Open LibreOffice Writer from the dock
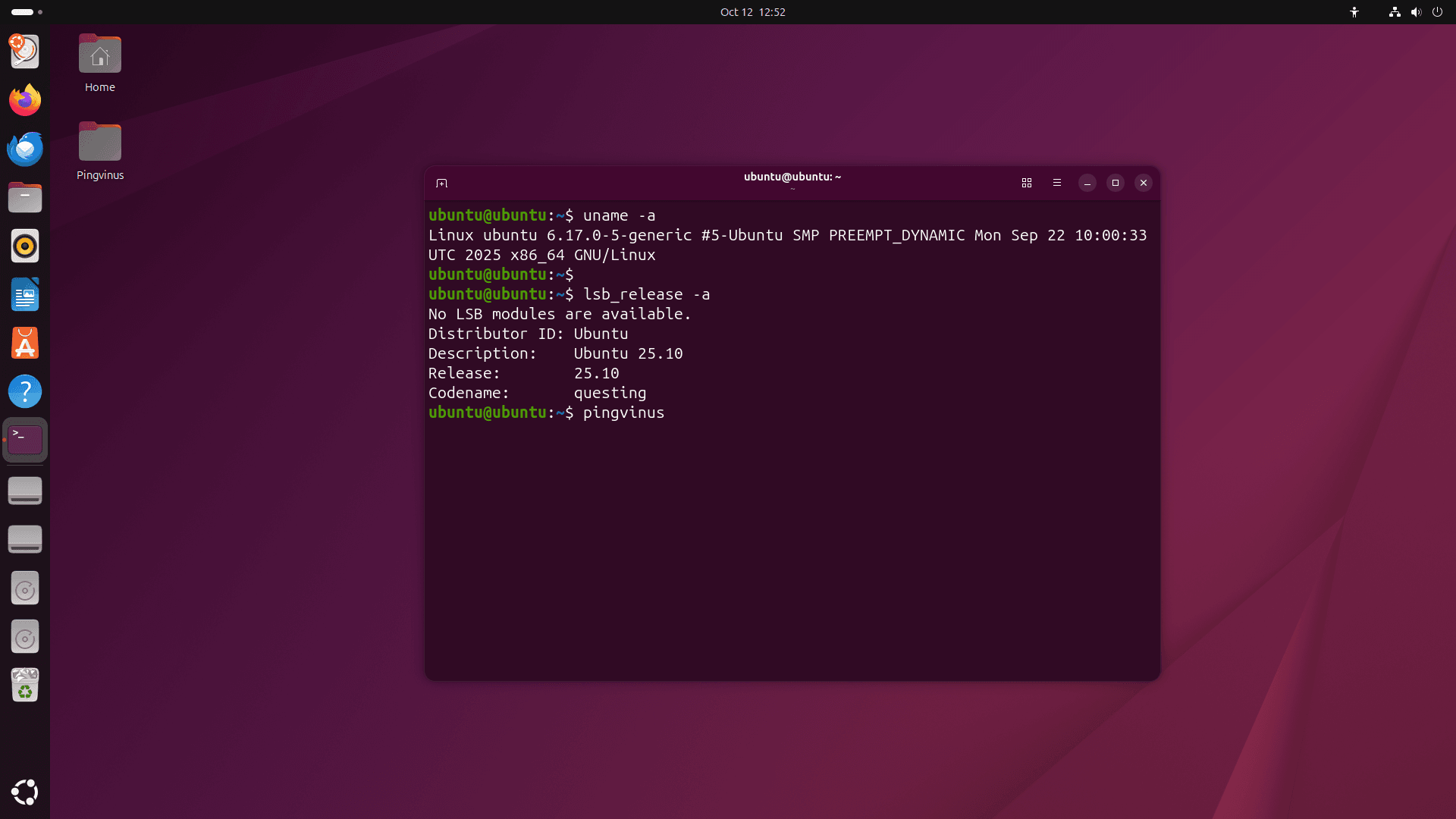The height and width of the screenshot is (819, 1456). [x=25, y=294]
